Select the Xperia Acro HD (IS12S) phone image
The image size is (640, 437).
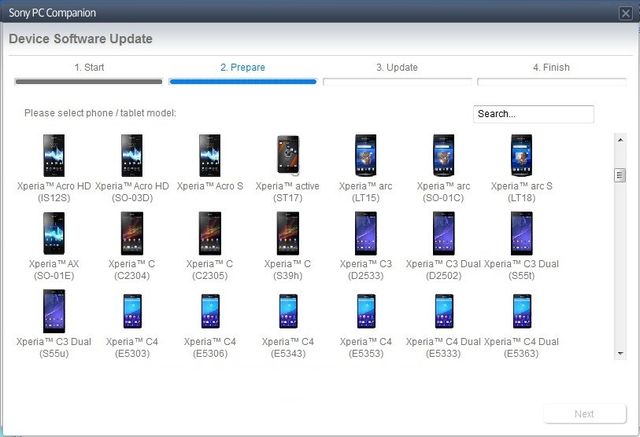(x=54, y=155)
